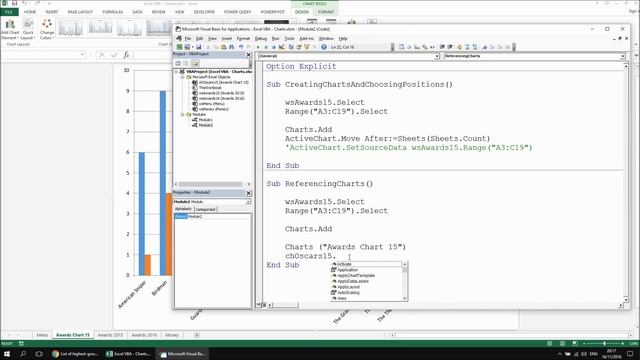Open the HOME ribbon tab in Excel
Viewport: 640px width, 360px height.
click(30, 12)
